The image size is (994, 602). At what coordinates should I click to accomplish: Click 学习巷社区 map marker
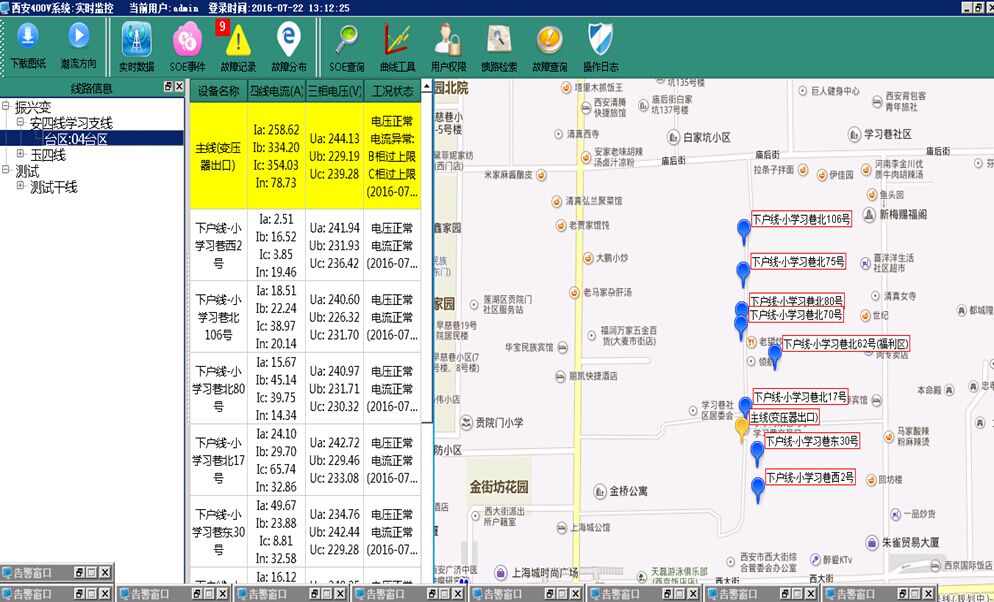(854, 134)
